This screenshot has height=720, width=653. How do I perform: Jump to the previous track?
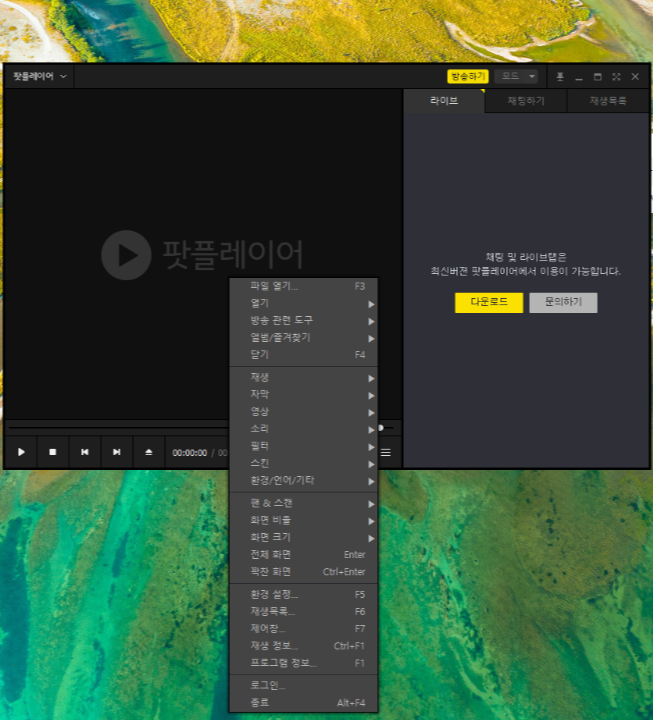[85, 452]
